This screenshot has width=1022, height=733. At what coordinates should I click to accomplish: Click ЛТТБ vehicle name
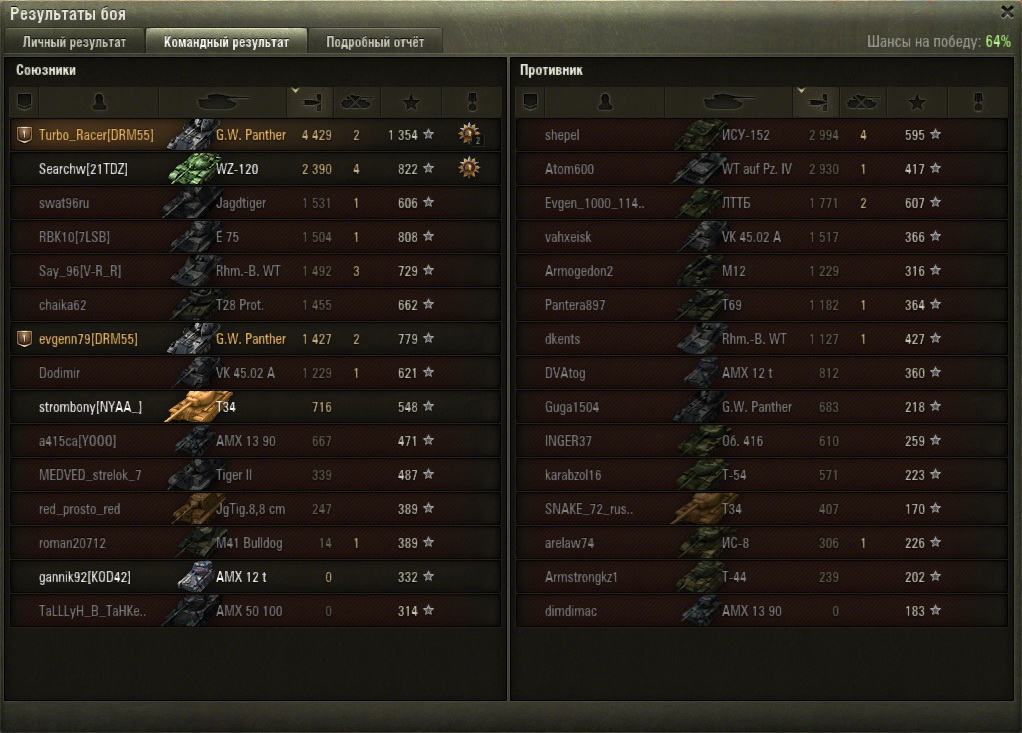736,203
